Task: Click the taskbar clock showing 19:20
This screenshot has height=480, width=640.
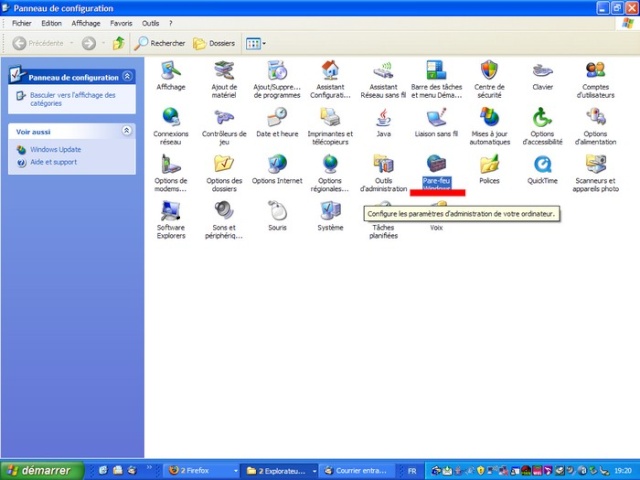Action: coord(623,471)
